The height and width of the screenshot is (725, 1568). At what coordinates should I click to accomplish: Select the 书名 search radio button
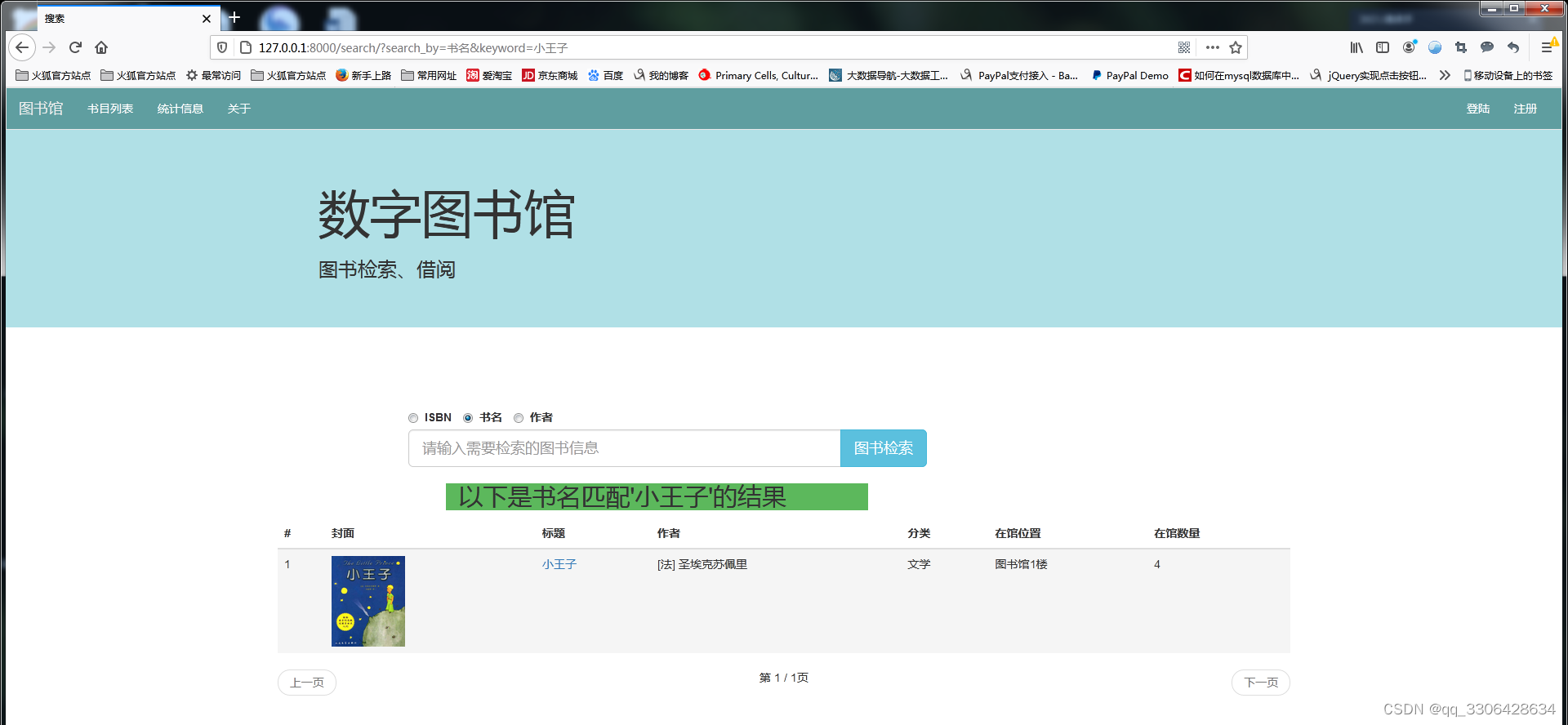(x=468, y=418)
